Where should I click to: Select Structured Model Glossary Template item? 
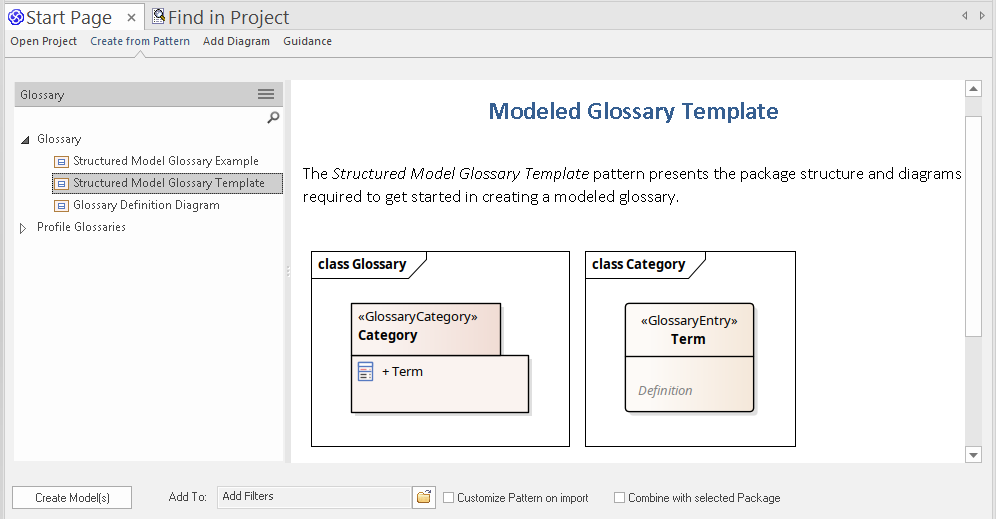tap(169, 183)
